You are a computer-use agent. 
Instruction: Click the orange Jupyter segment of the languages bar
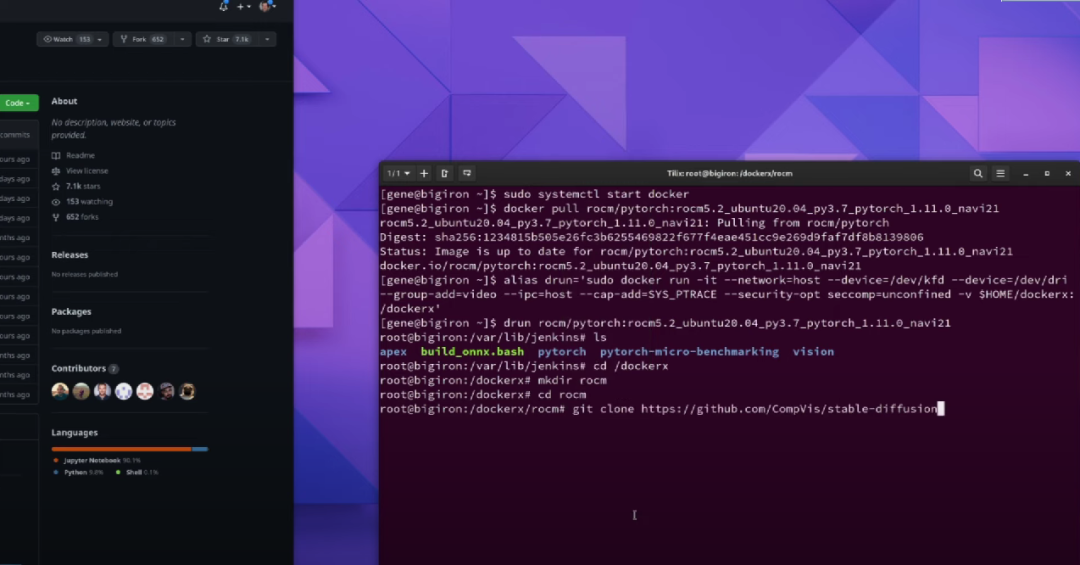(121, 449)
